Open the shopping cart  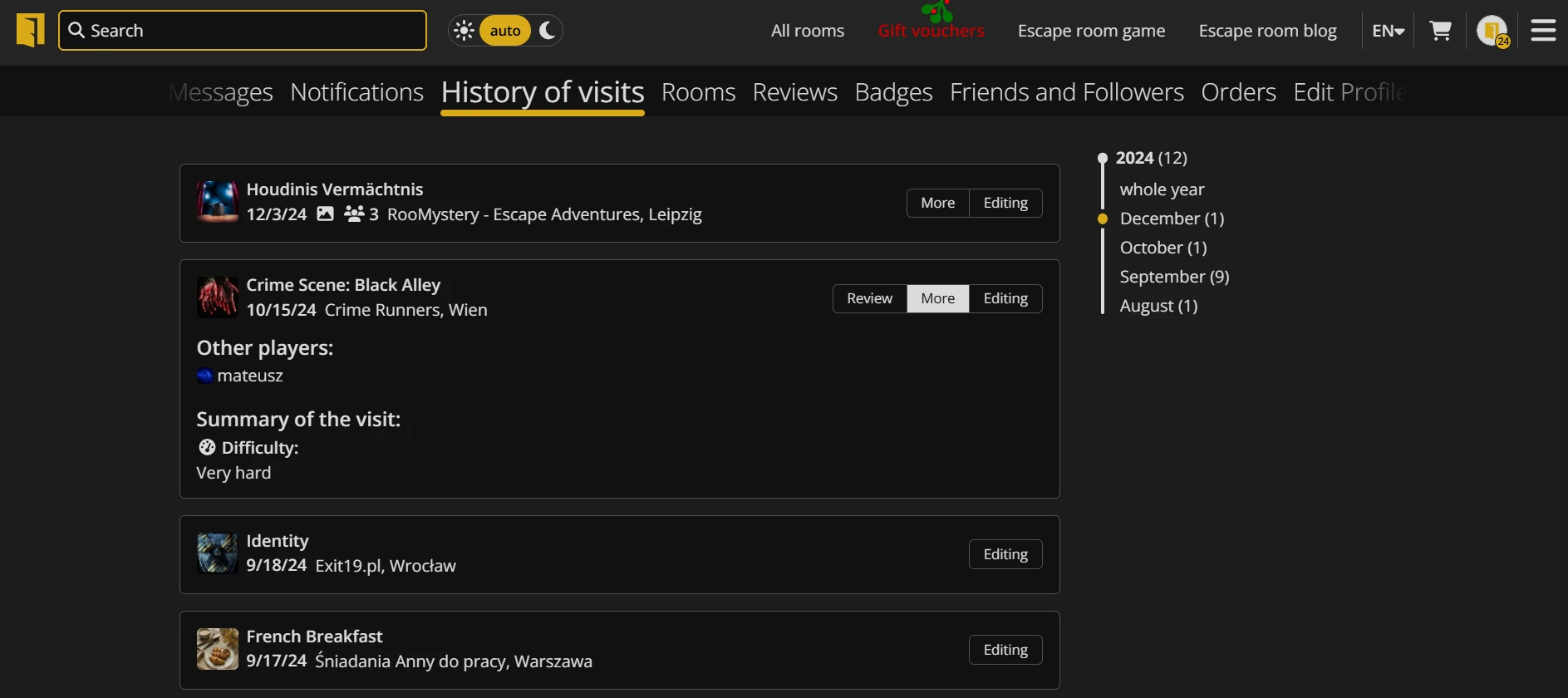[1440, 31]
